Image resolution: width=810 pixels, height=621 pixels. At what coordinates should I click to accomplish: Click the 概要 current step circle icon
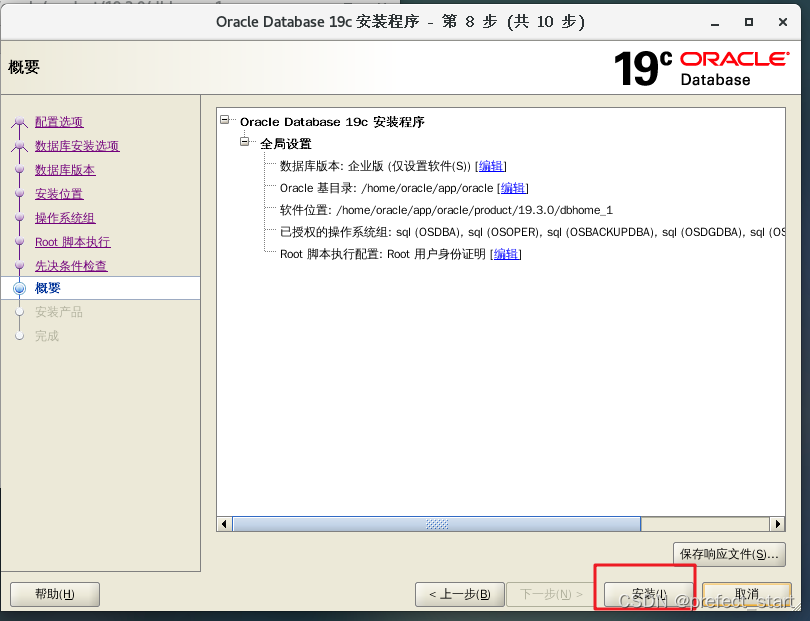click(20, 288)
